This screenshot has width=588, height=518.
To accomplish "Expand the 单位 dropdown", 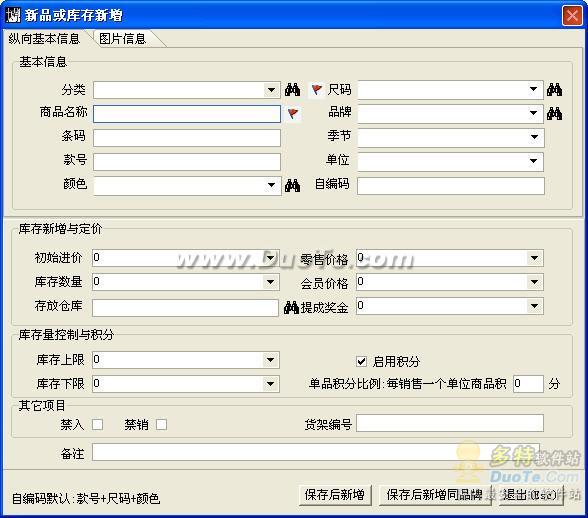I will [x=534, y=161].
